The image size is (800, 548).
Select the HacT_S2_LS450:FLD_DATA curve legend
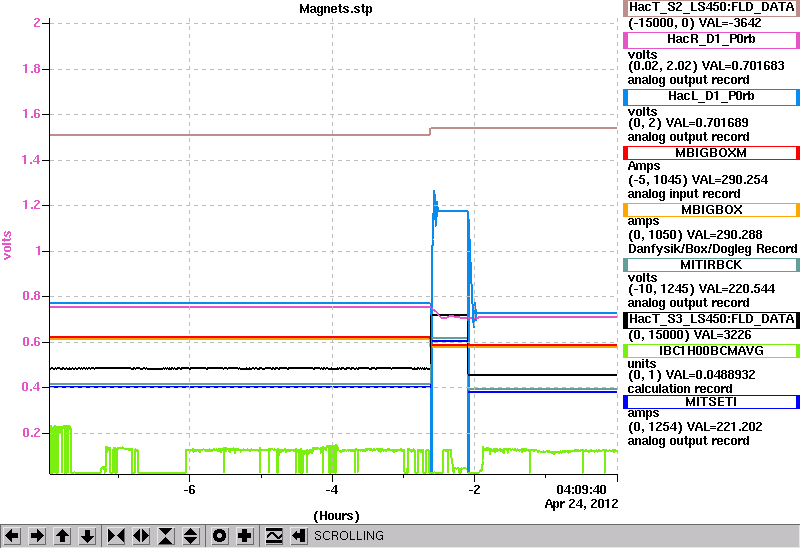point(711,7)
